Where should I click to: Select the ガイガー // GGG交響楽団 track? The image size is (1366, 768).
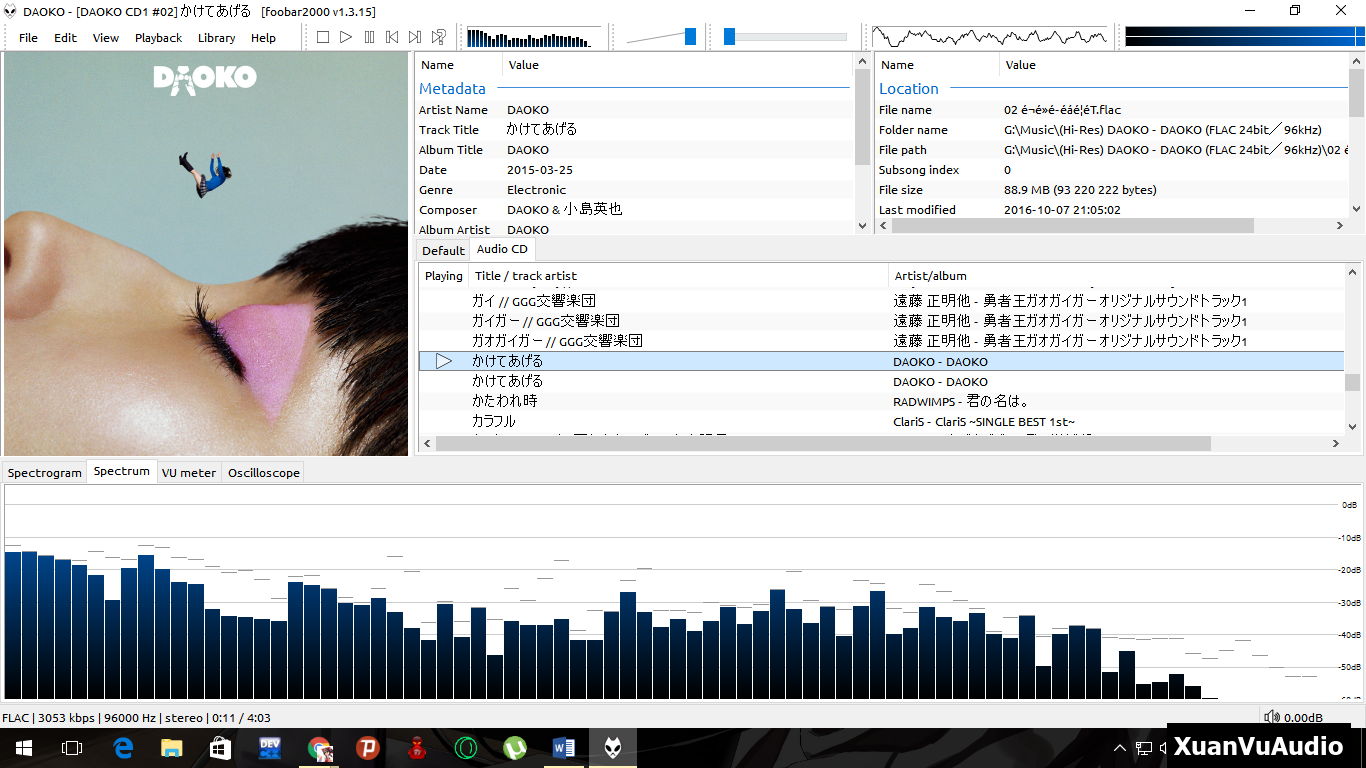(x=881, y=321)
